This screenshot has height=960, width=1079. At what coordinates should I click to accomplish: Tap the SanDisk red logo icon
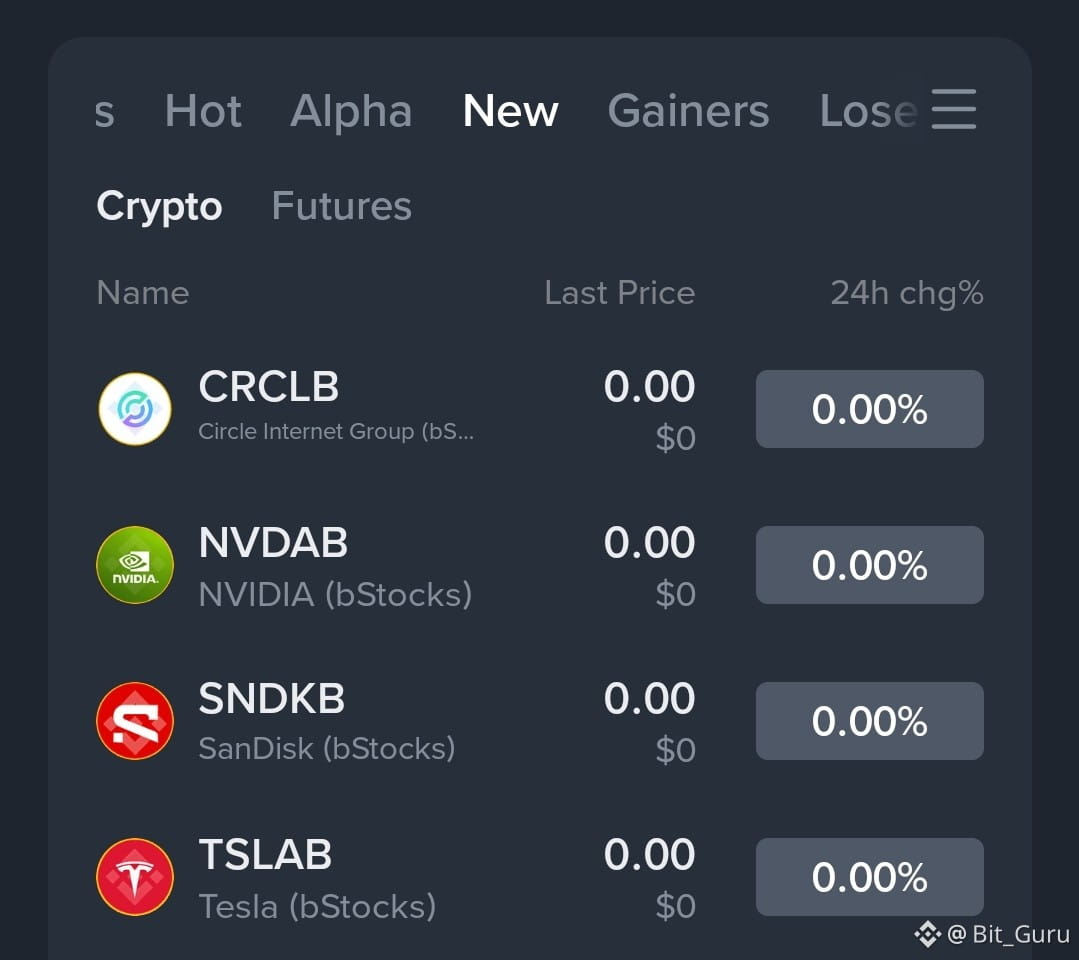pos(135,721)
